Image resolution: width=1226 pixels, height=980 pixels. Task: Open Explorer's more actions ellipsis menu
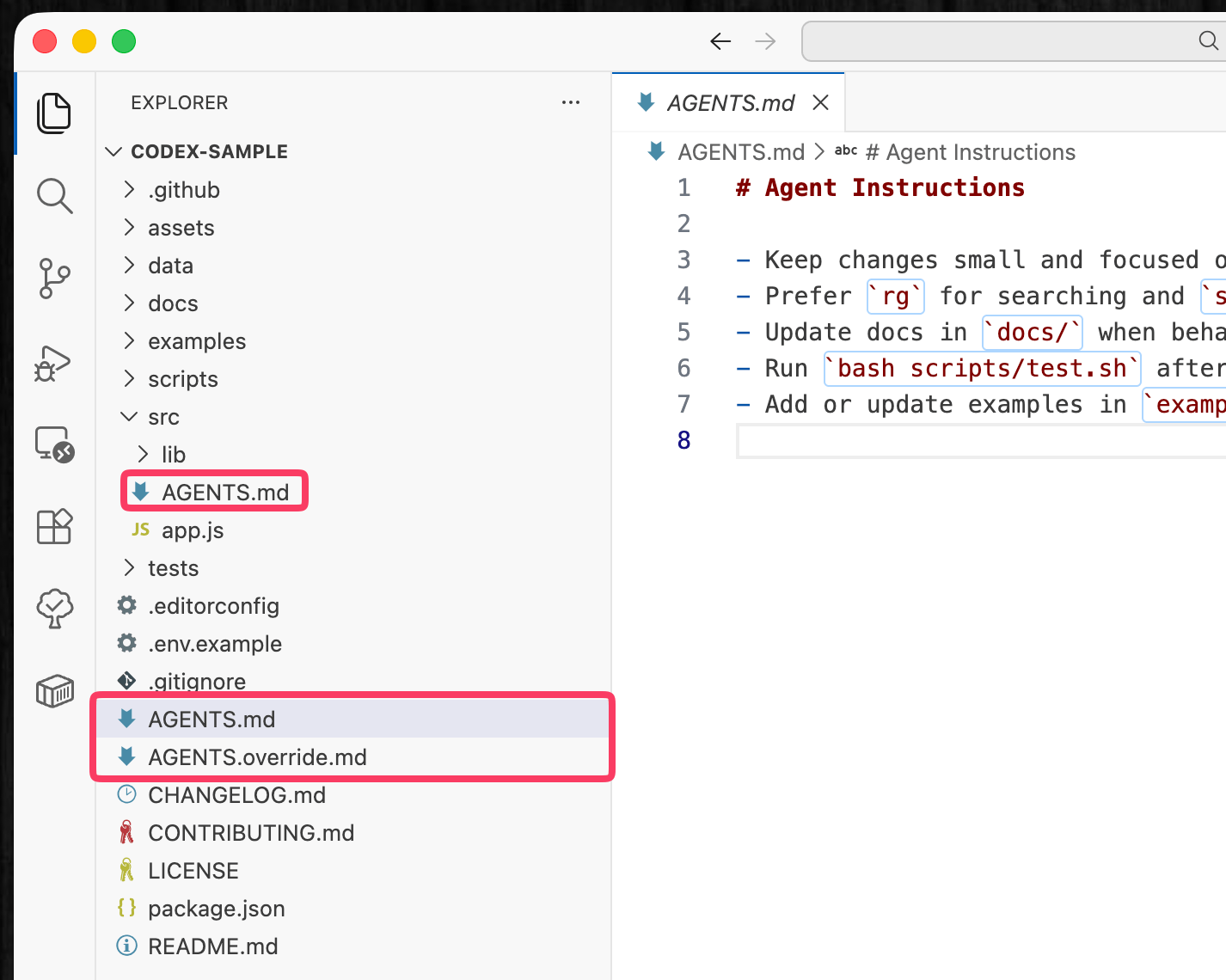pos(570,102)
